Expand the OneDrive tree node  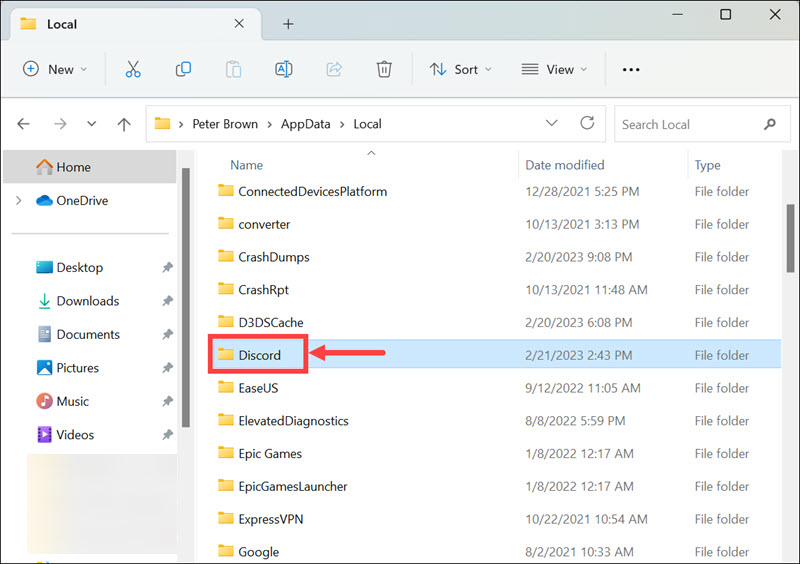19,200
